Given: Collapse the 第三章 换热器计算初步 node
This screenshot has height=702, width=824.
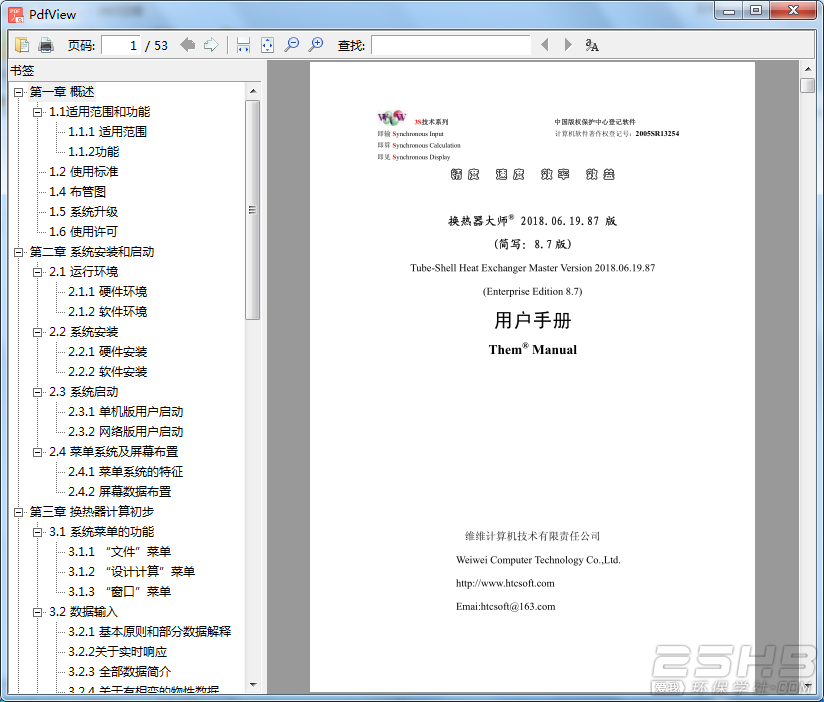Looking at the screenshot, I should [x=18, y=512].
